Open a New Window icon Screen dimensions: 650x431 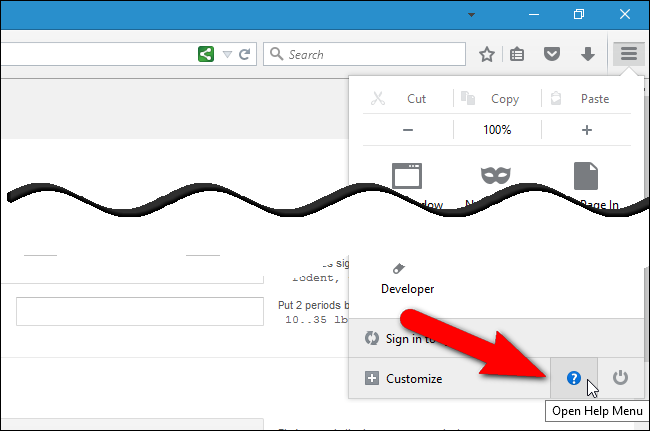[407, 176]
